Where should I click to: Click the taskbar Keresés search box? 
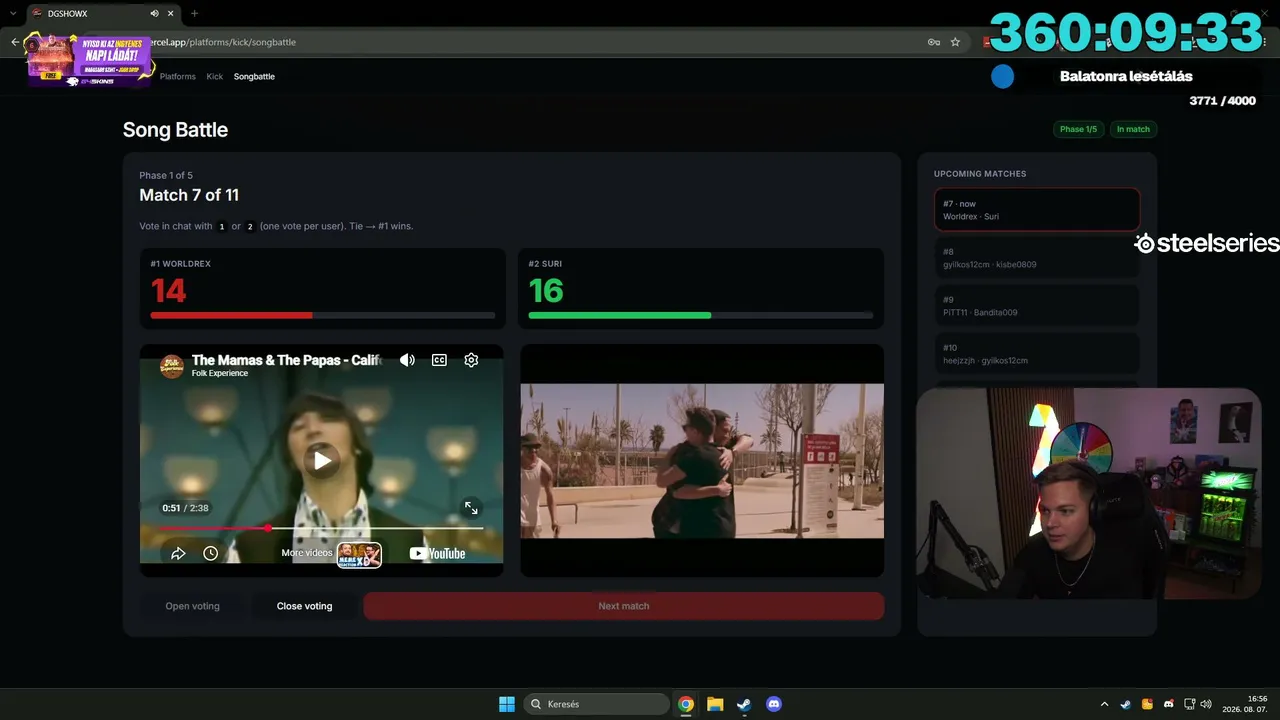pyautogui.click(x=597, y=704)
